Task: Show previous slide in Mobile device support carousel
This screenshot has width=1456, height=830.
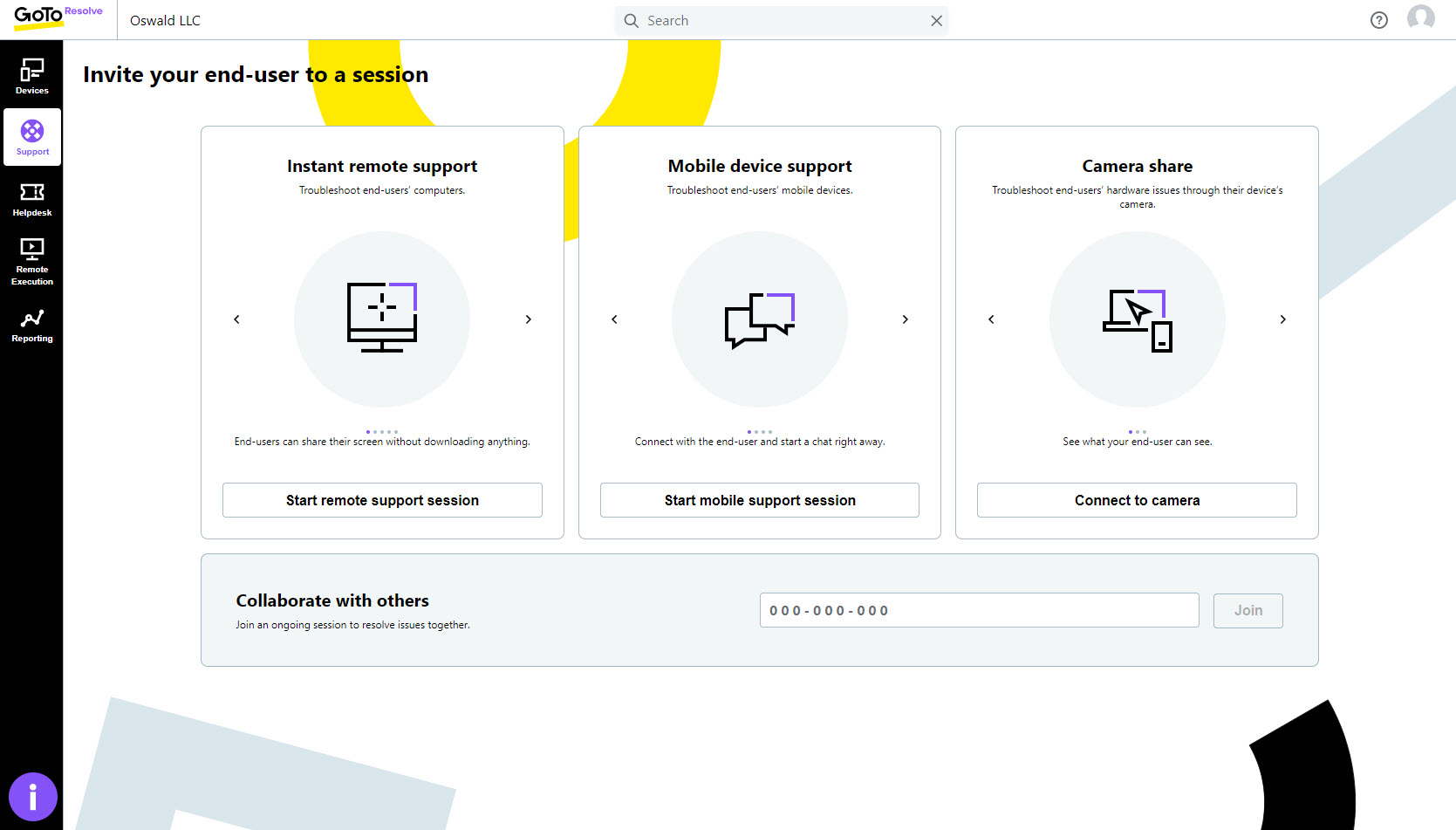Action: click(614, 319)
